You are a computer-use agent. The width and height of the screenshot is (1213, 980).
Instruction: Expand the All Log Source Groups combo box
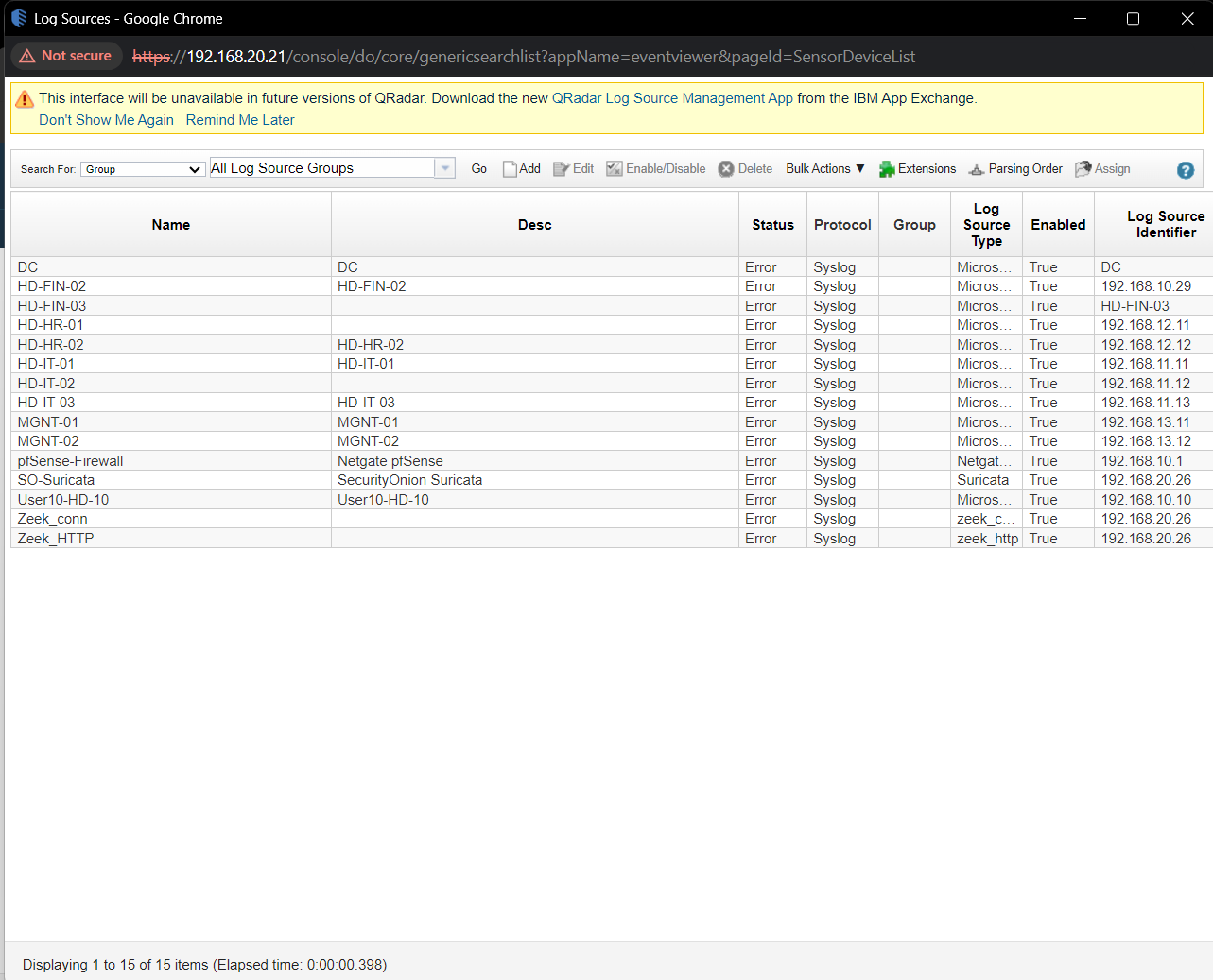click(x=444, y=168)
